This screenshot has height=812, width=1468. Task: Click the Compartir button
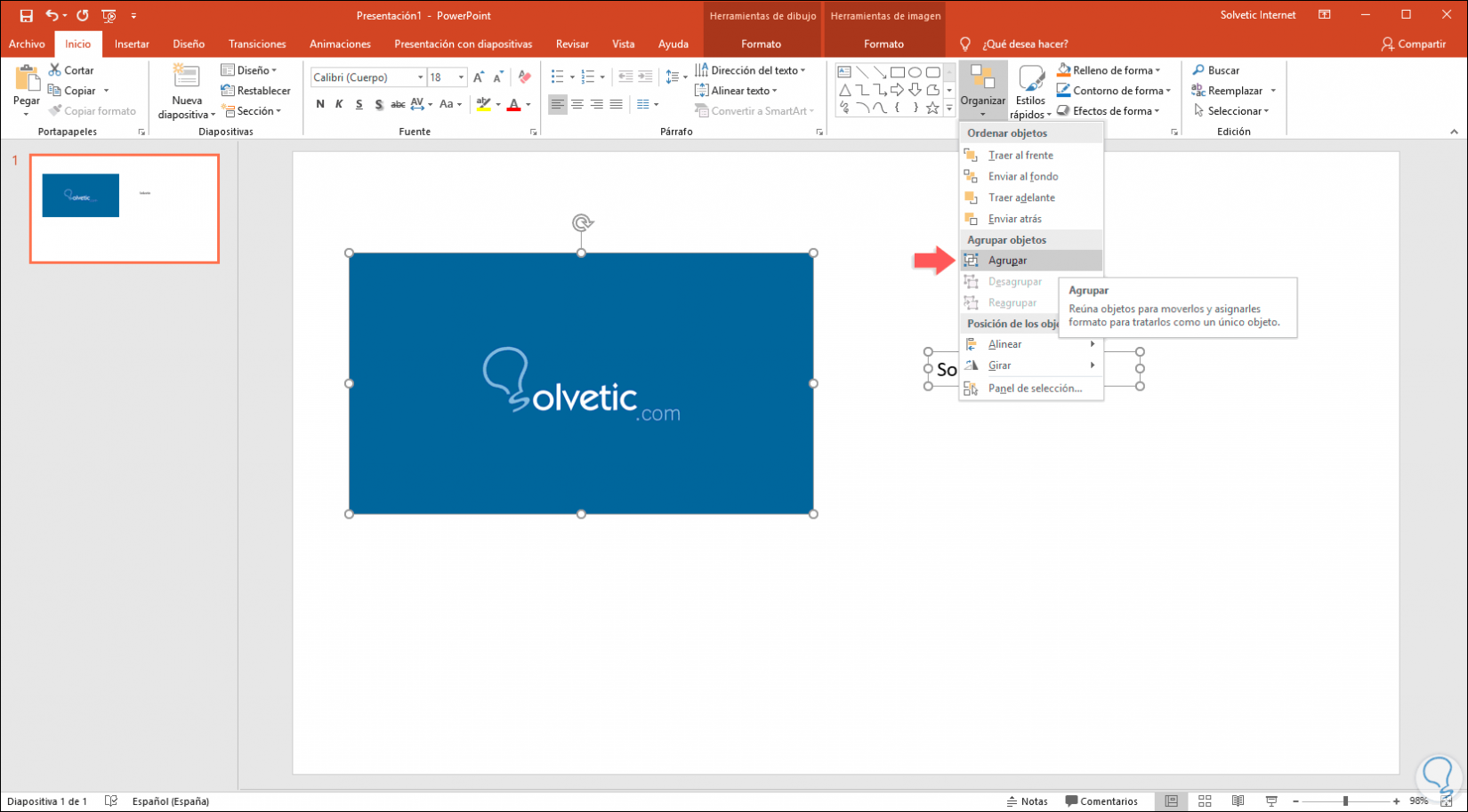1413,44
